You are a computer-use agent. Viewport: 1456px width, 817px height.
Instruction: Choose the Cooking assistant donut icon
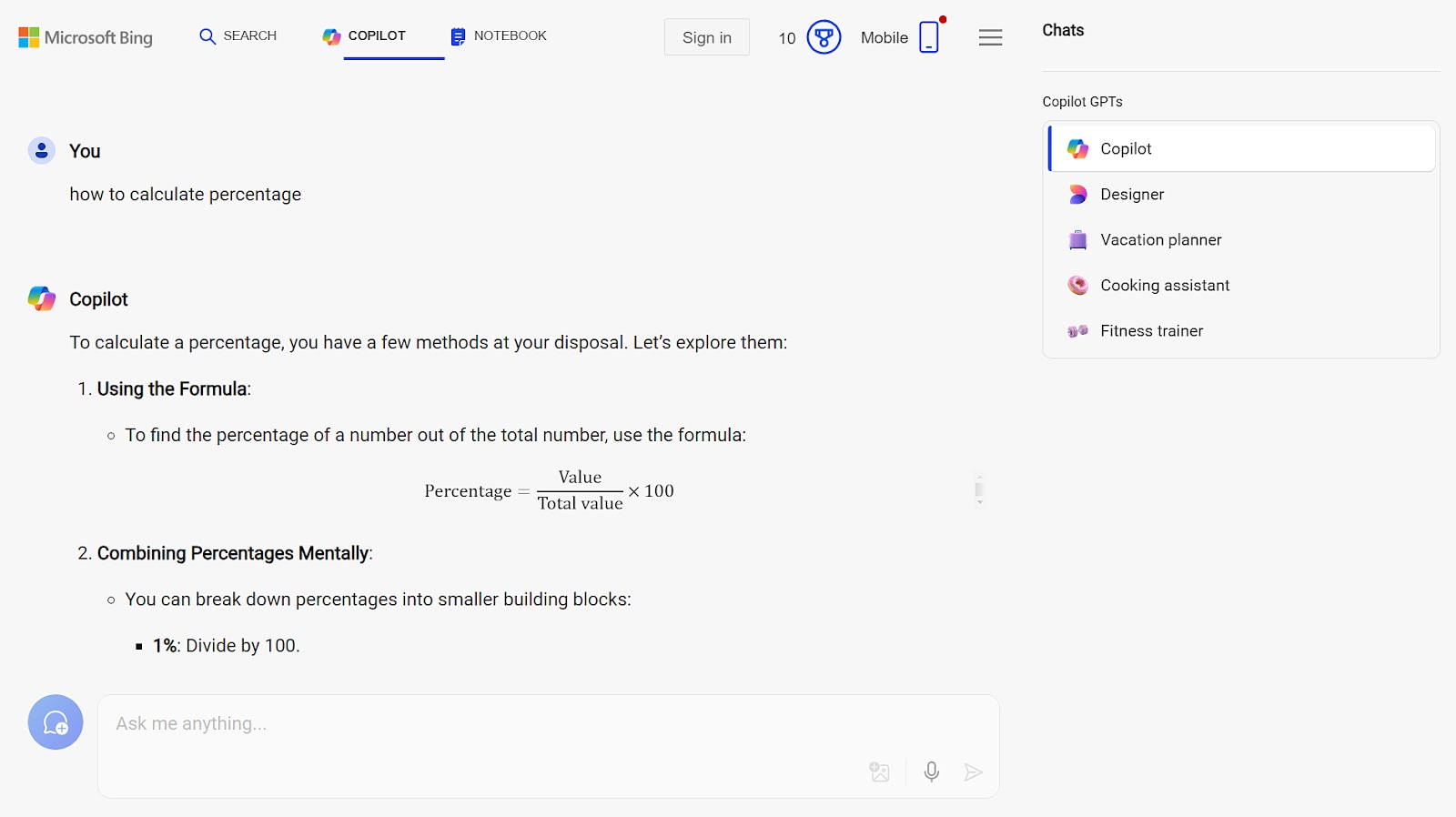[x=1077, y=286]
